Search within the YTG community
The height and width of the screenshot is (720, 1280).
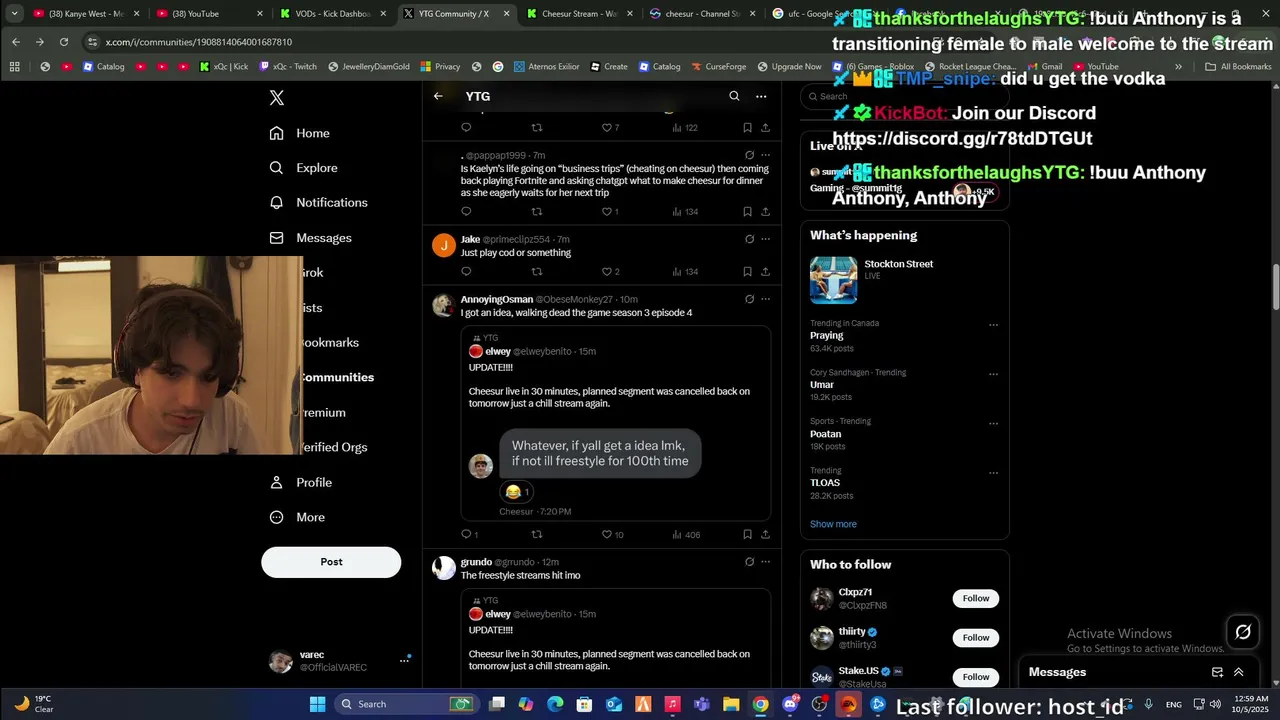click(734, 96)
